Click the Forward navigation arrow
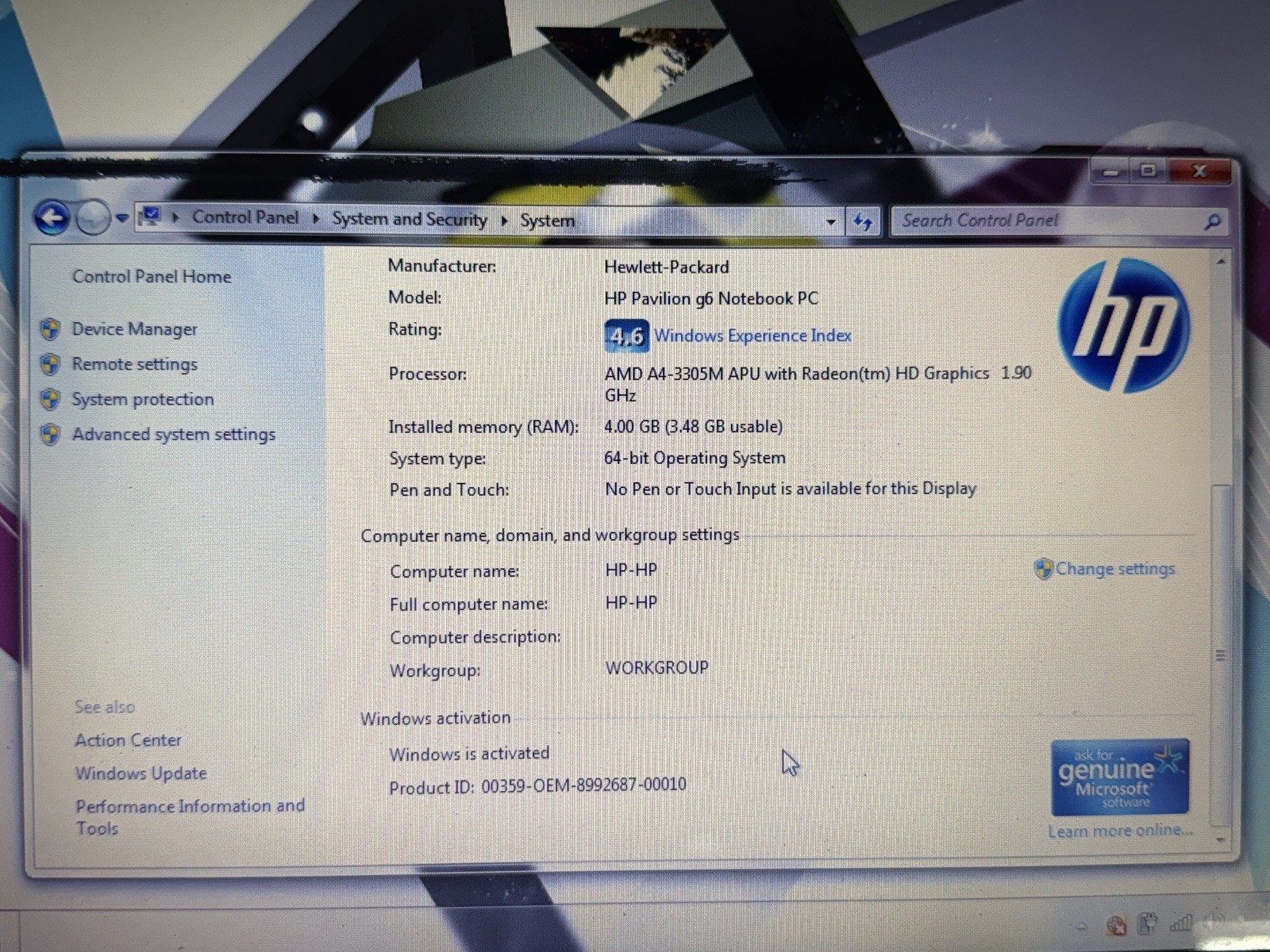This screenshot has width=1270, height=952. [x=93, y=217]
